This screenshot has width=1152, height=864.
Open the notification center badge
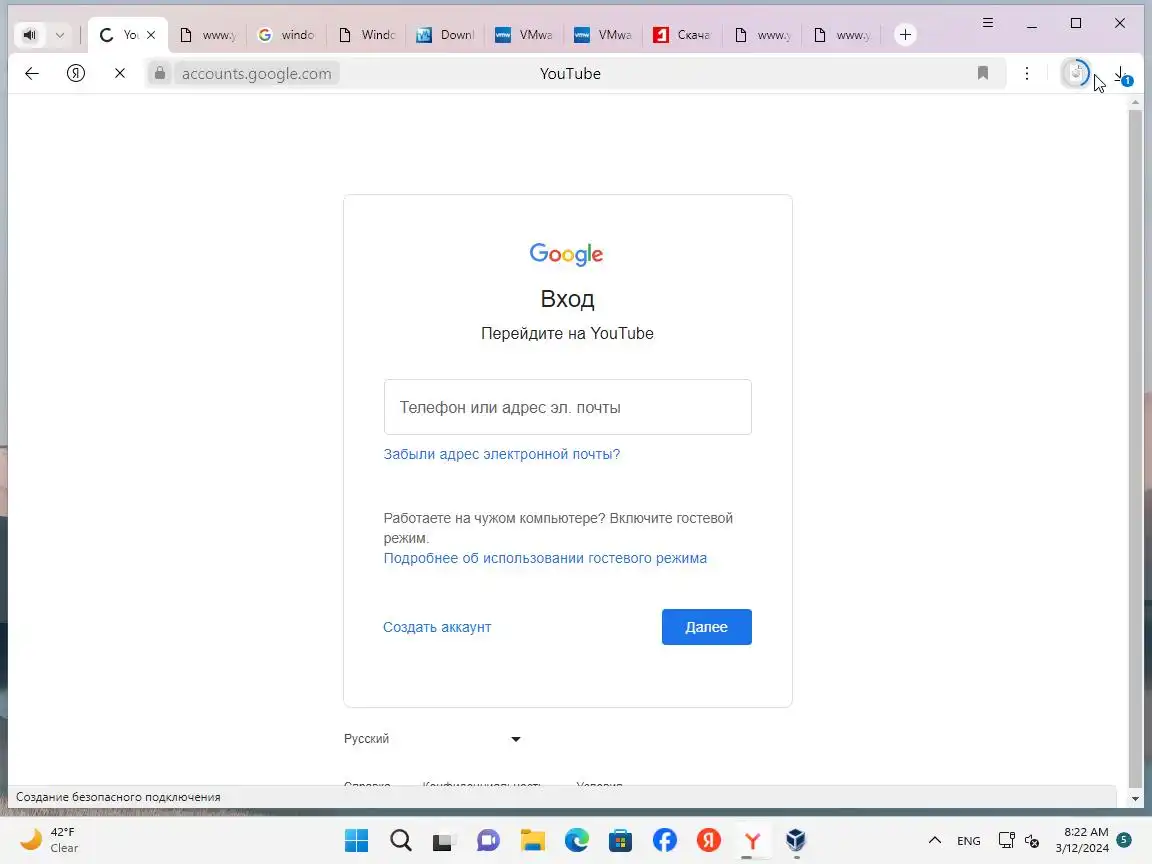click(1123, 839)
